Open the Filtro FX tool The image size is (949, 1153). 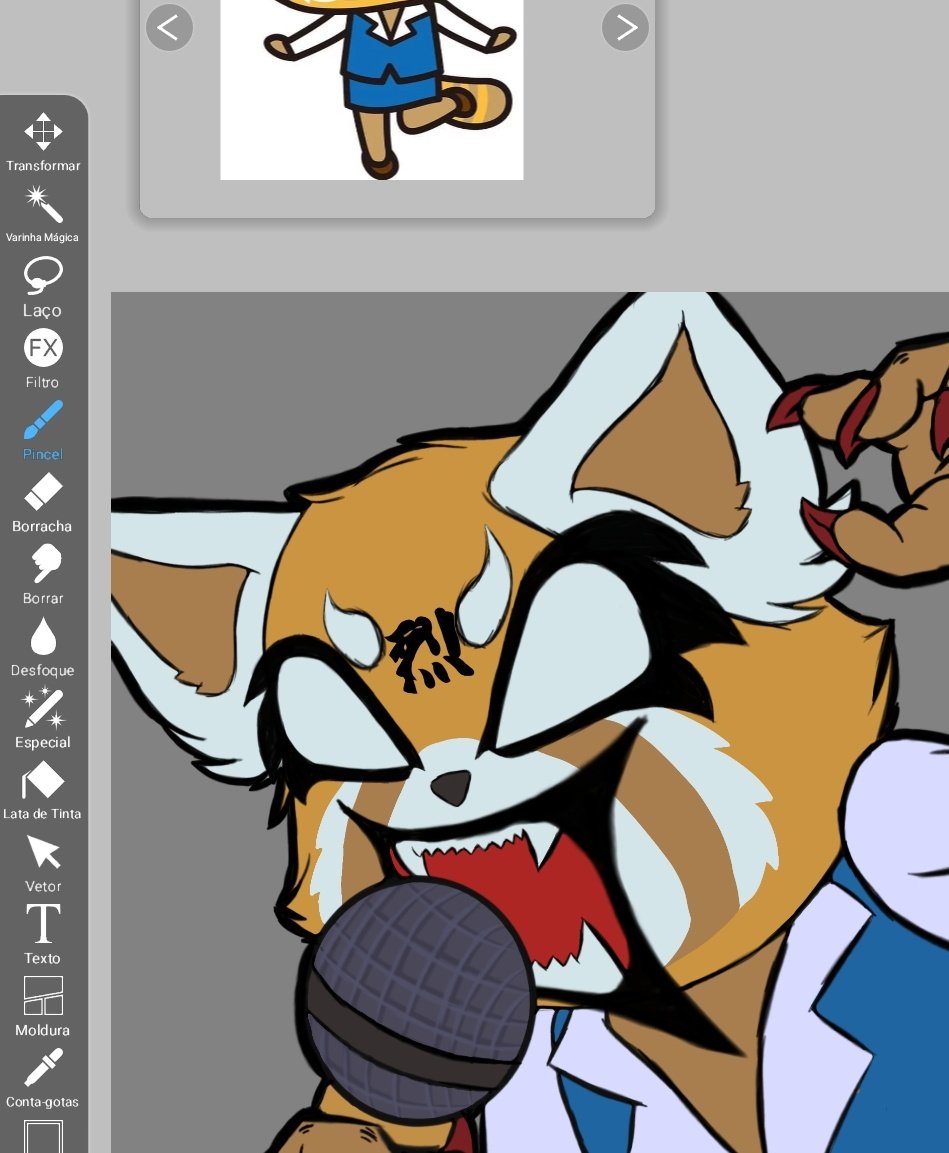(43, 359)
